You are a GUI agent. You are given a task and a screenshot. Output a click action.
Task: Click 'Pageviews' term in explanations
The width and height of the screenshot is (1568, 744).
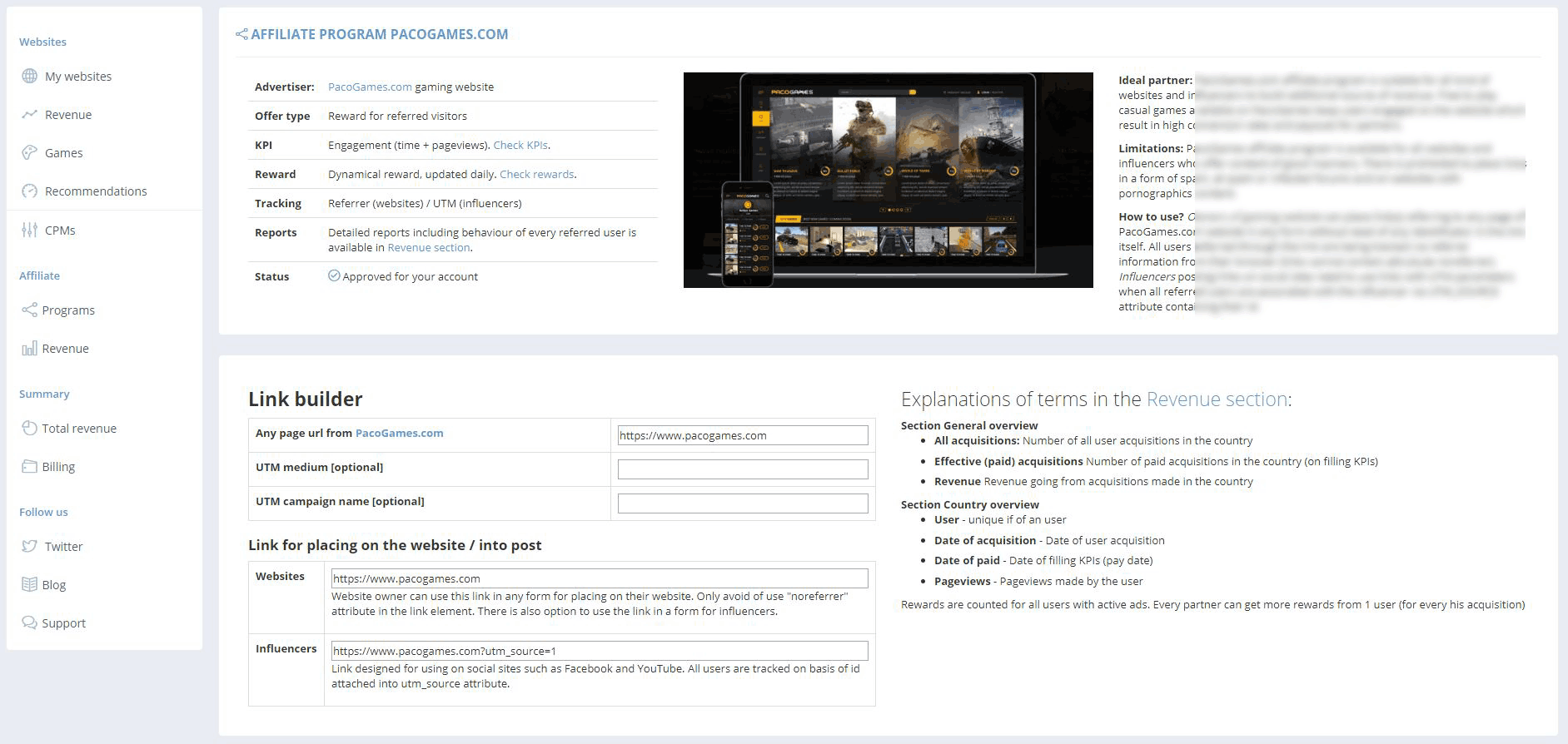[x=963, y=581]
